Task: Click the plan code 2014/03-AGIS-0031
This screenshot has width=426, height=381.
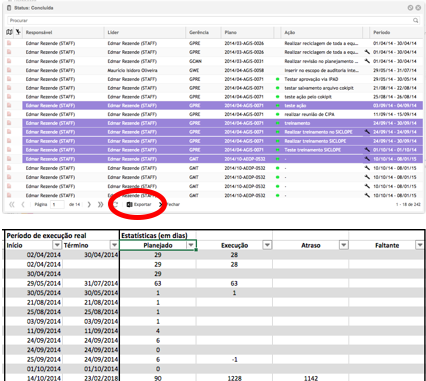Action: (x=244, y=61)
